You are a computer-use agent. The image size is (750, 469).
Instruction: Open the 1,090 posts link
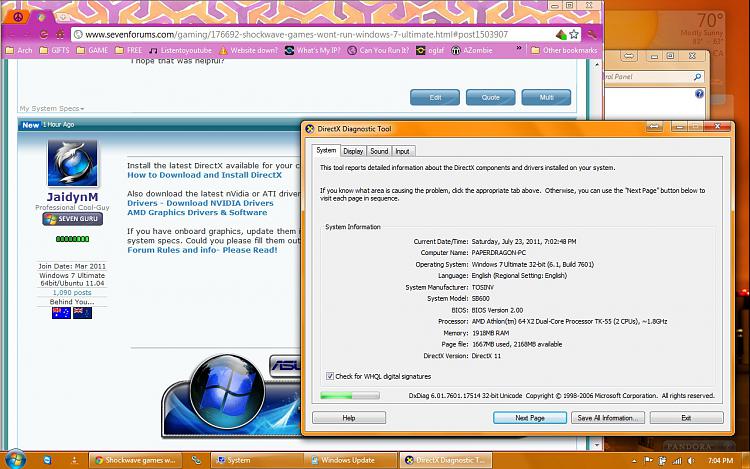tap(72, 293)
